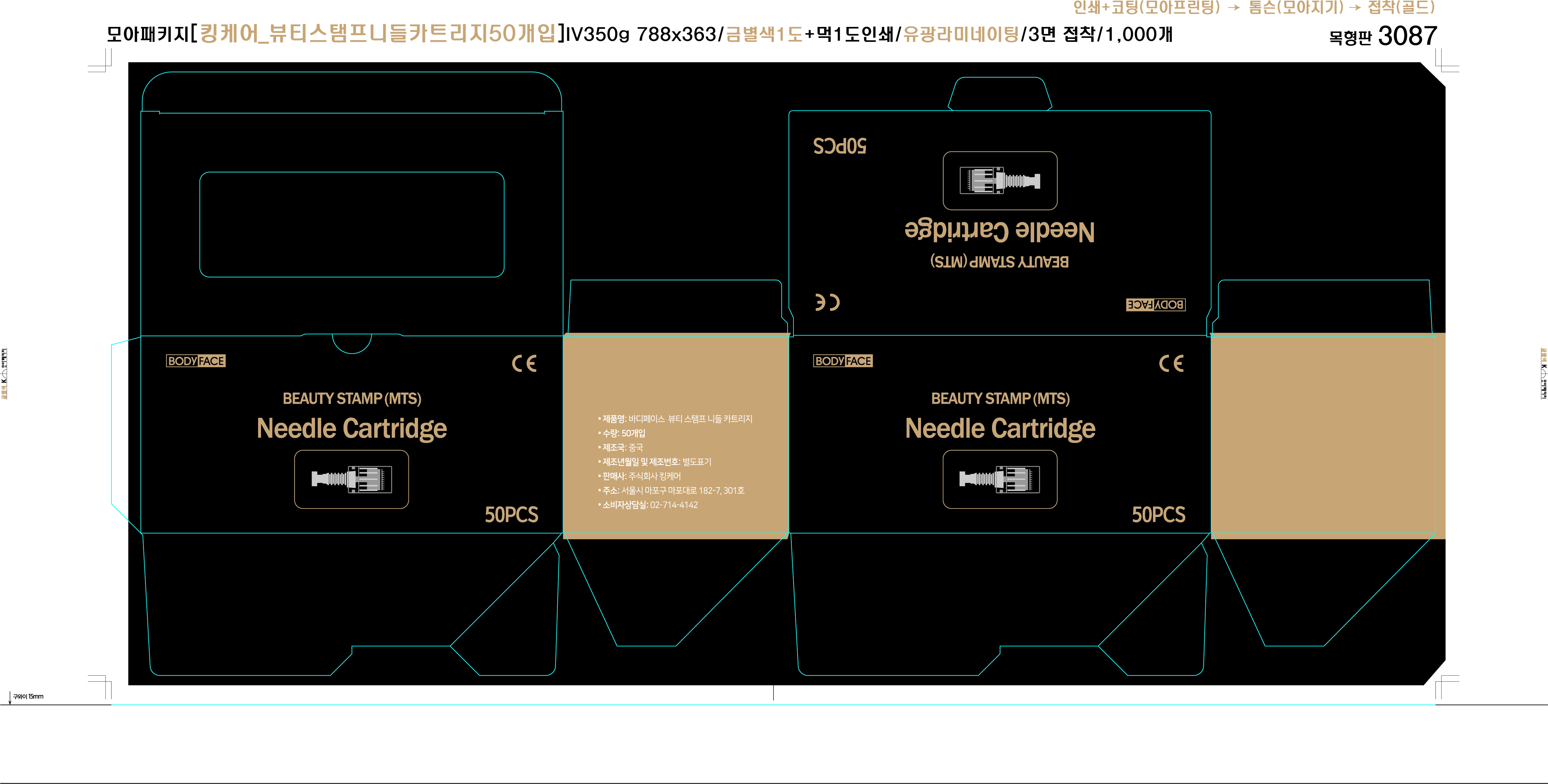Click the BODY FACE logo on right front panel
Viewport: 1548px width, 784px height.
[x=843, y=361]
